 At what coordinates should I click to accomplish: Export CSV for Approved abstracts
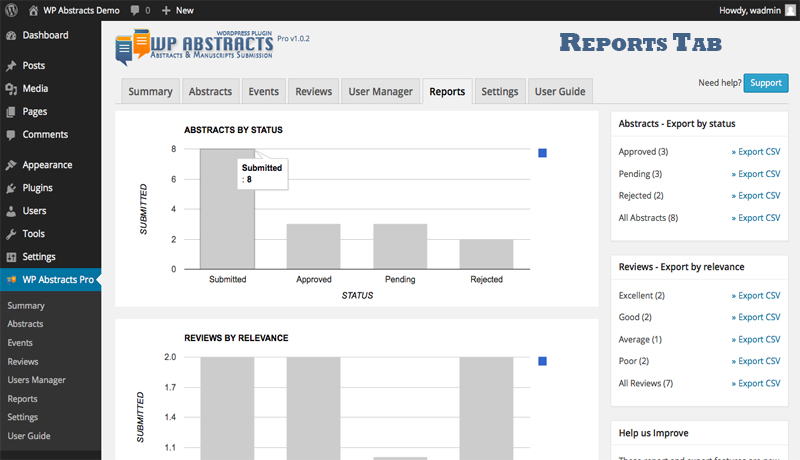tap(756, 152)
